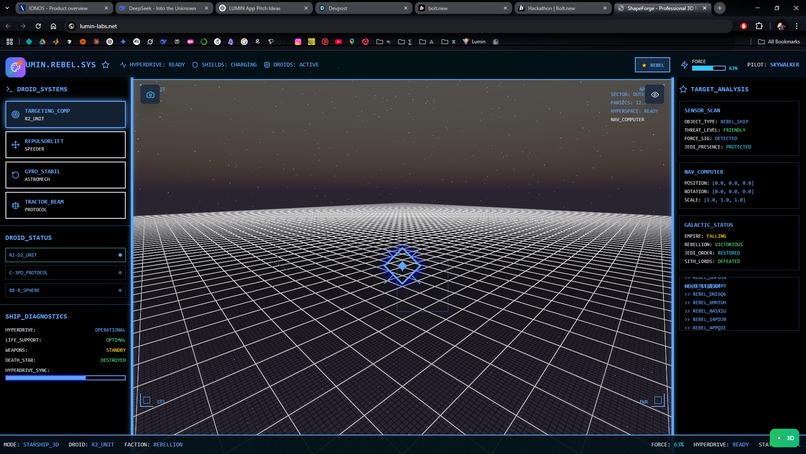
Task: Open the Google bookmark icon
Action: coord(244,42)
